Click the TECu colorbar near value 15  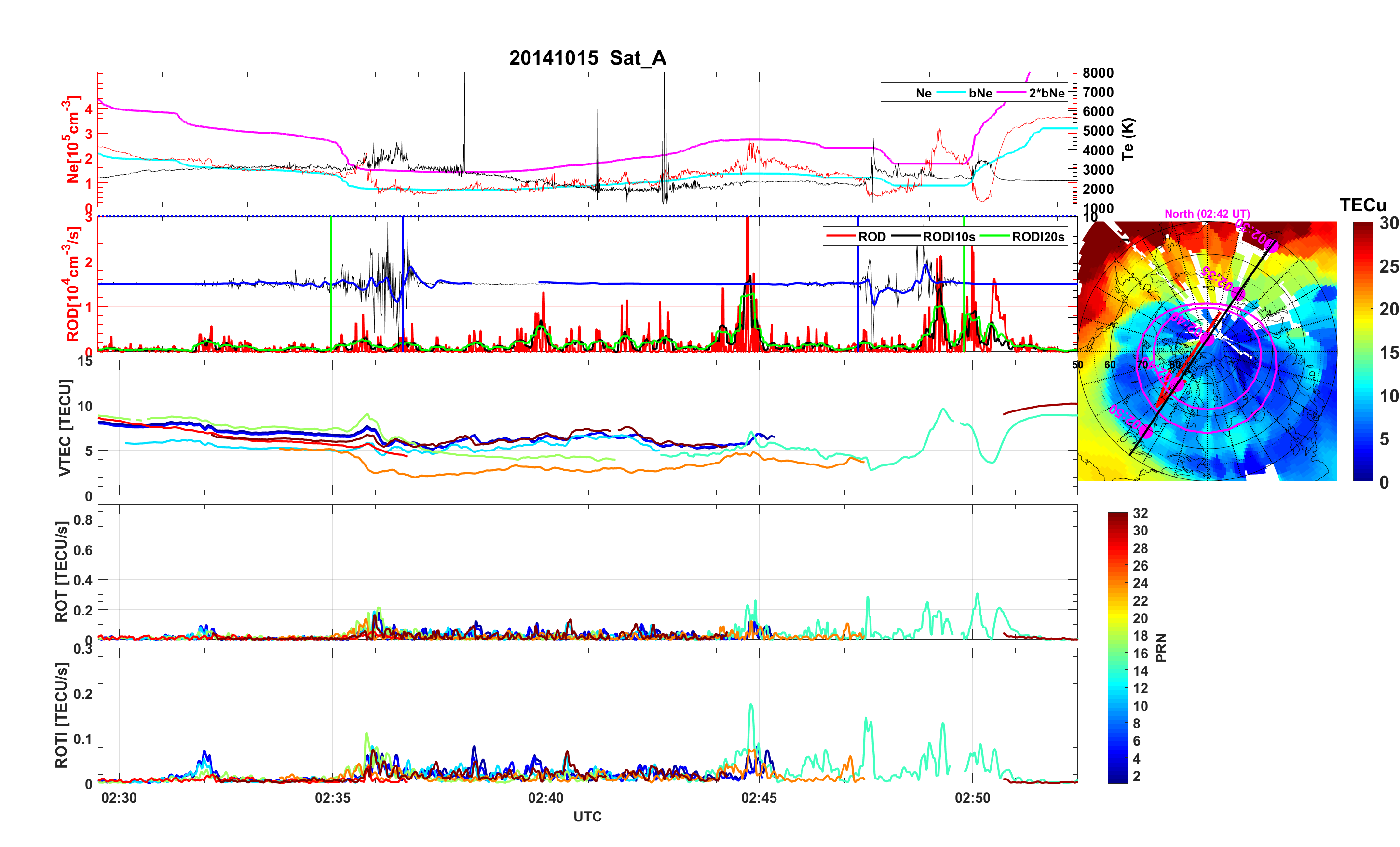(x=1363, y=353)
